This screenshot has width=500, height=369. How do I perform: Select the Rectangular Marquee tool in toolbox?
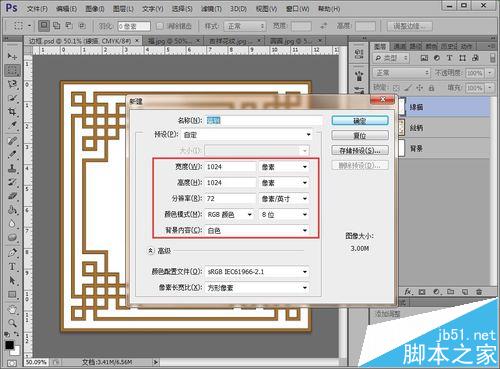[x=12, y=70]
